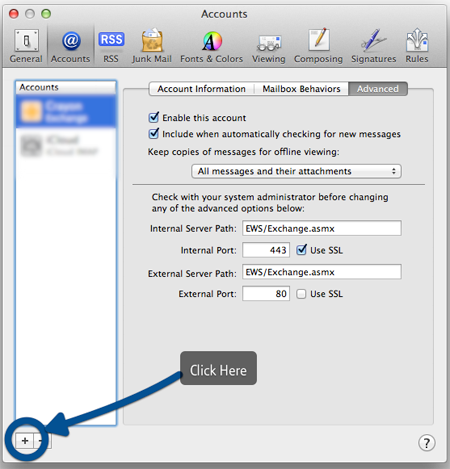Enable Use SSL for External Port
The image size is (450, 469).
(x=301, y=294)
